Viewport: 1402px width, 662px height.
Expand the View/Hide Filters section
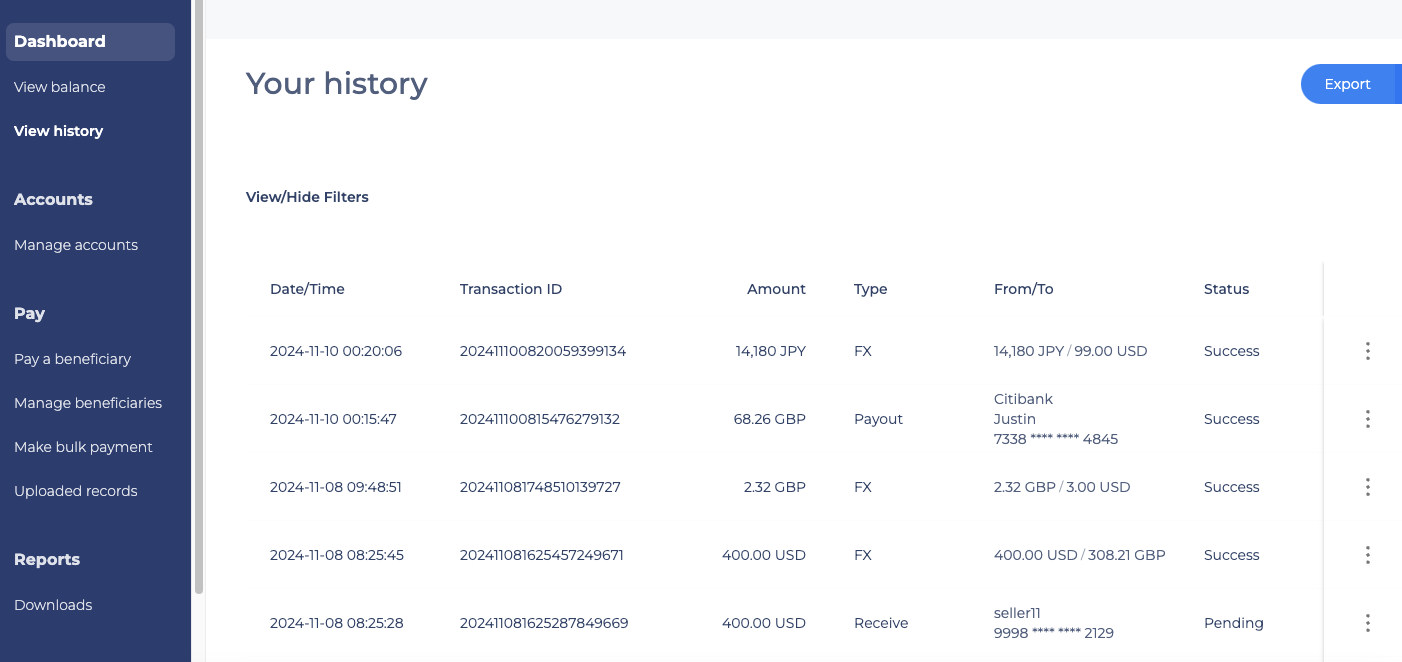click(307, 197)
